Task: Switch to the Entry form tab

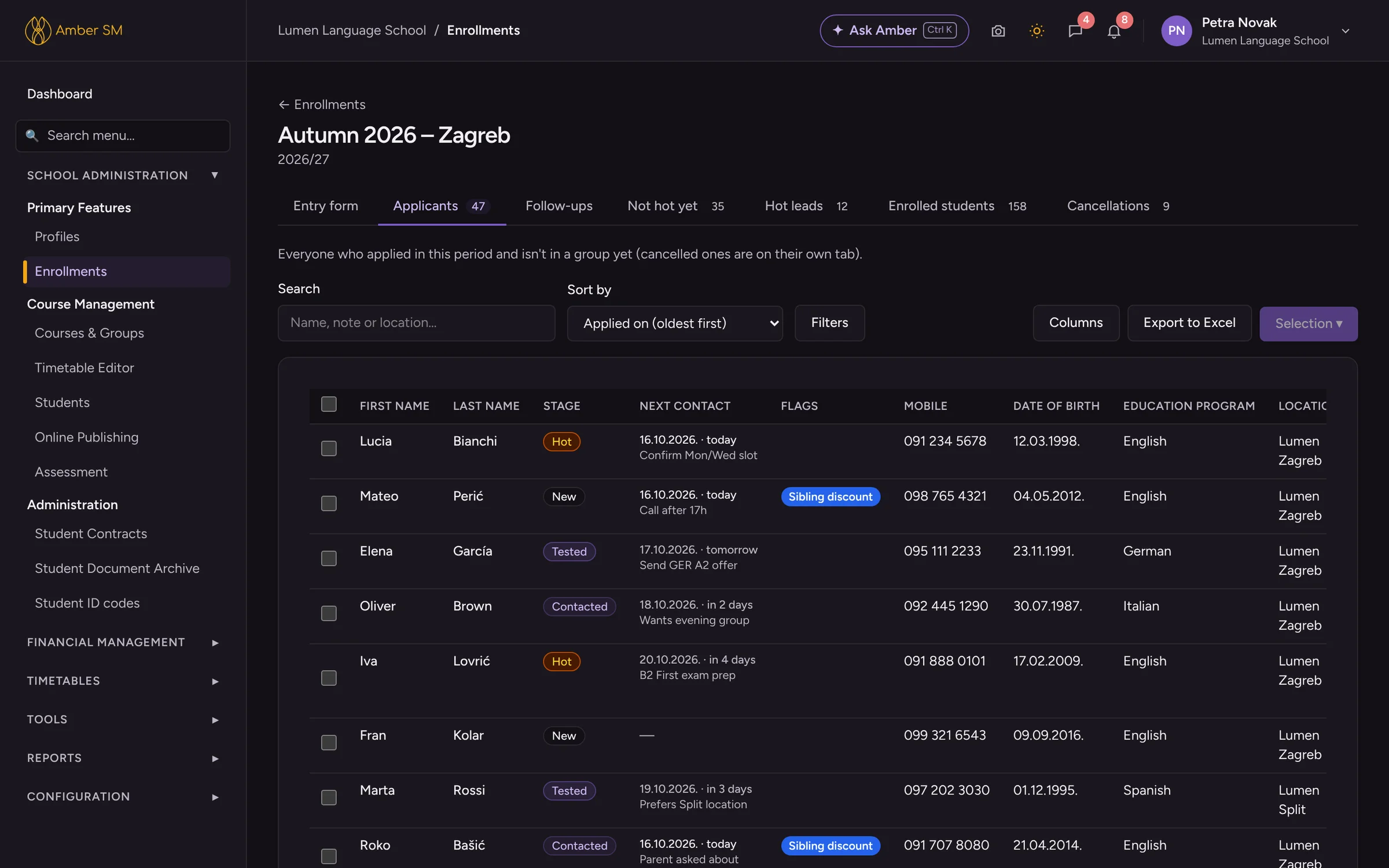Action: click(326, 206)
